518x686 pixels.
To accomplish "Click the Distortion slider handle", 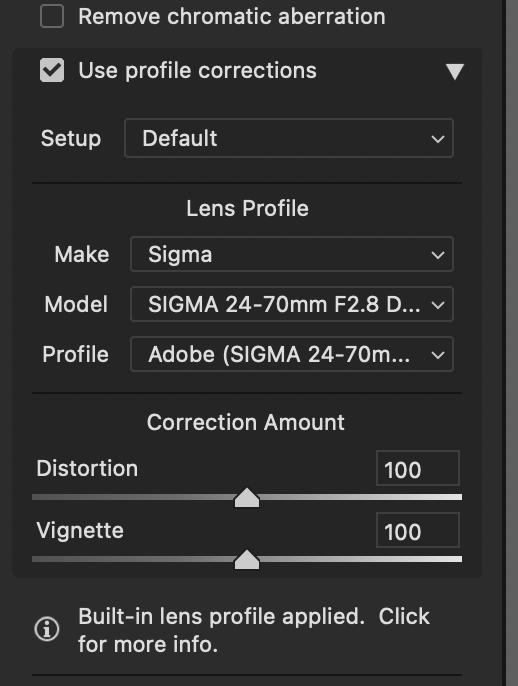I will (x=247, y=497).
